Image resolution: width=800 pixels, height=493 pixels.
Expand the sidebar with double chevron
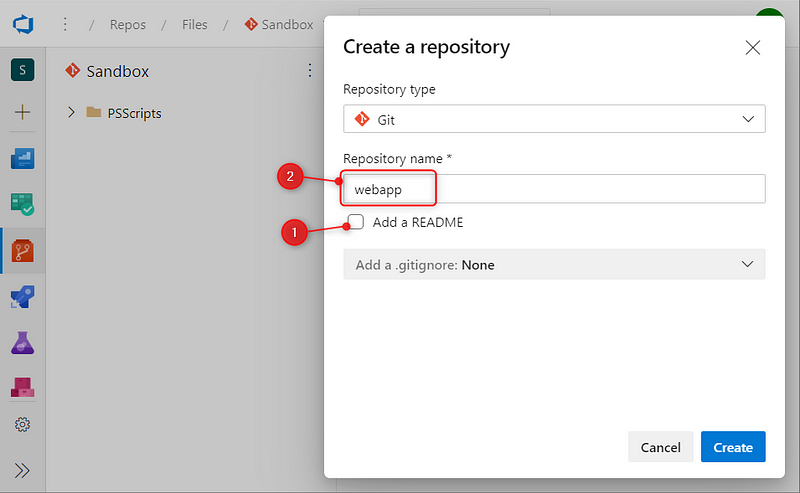coord(23,470)
